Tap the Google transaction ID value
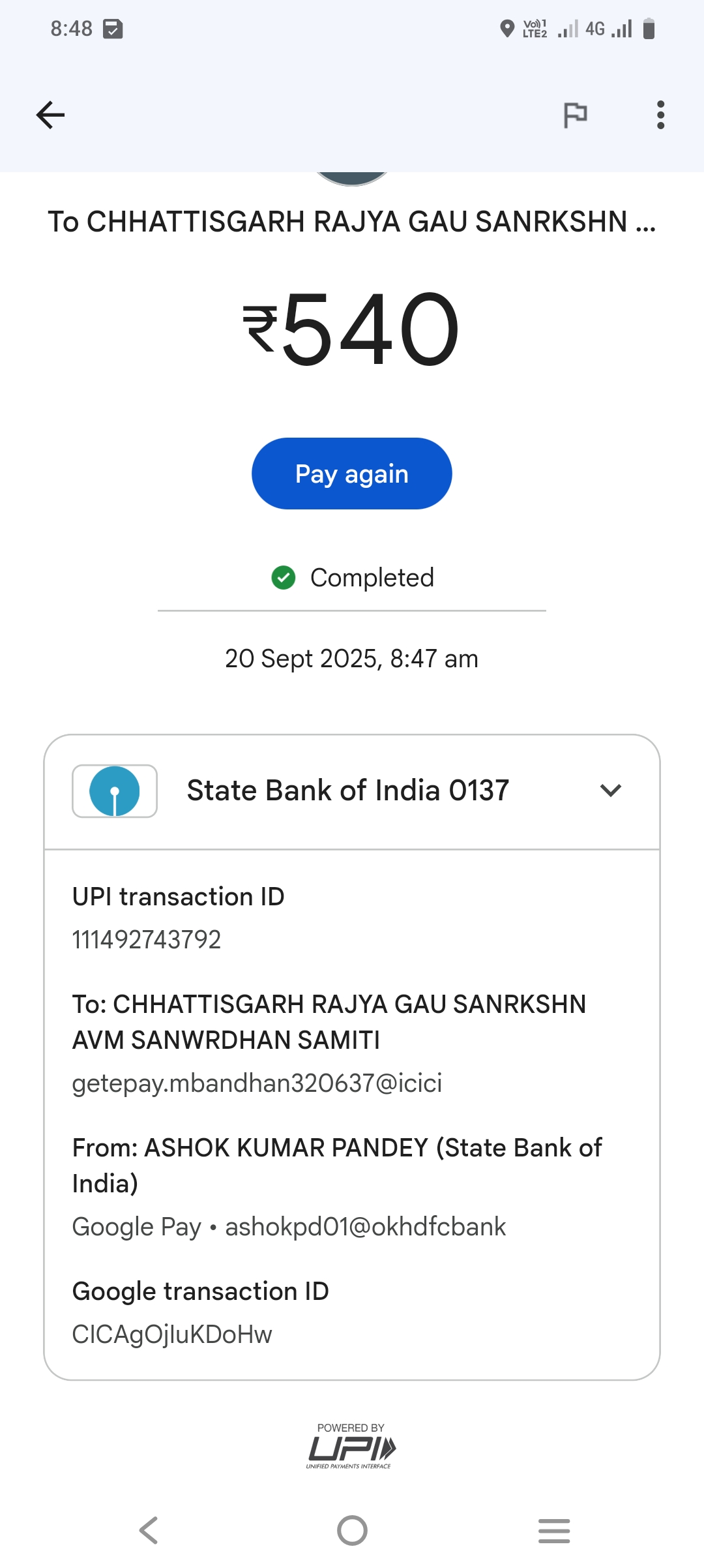 [172, 1334]
